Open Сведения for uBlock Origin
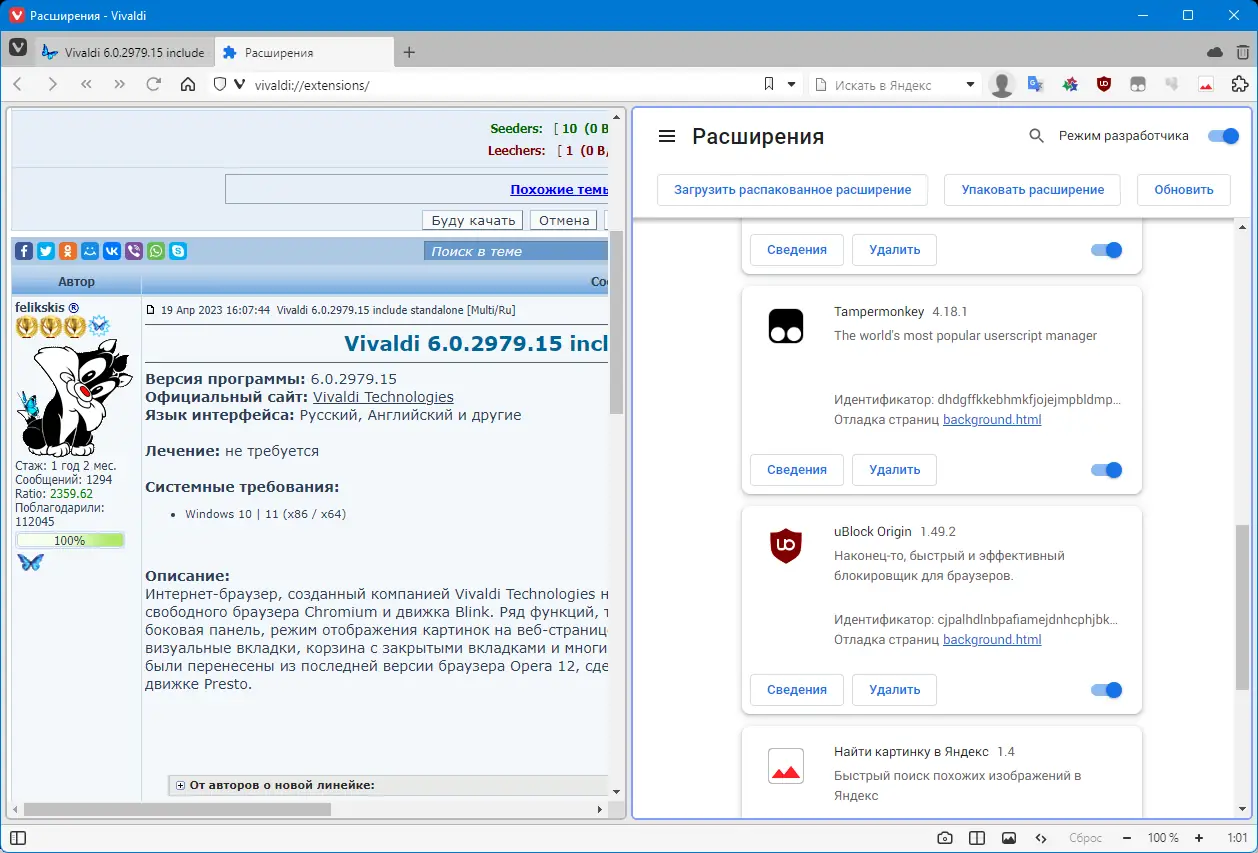 pos(797,690)
